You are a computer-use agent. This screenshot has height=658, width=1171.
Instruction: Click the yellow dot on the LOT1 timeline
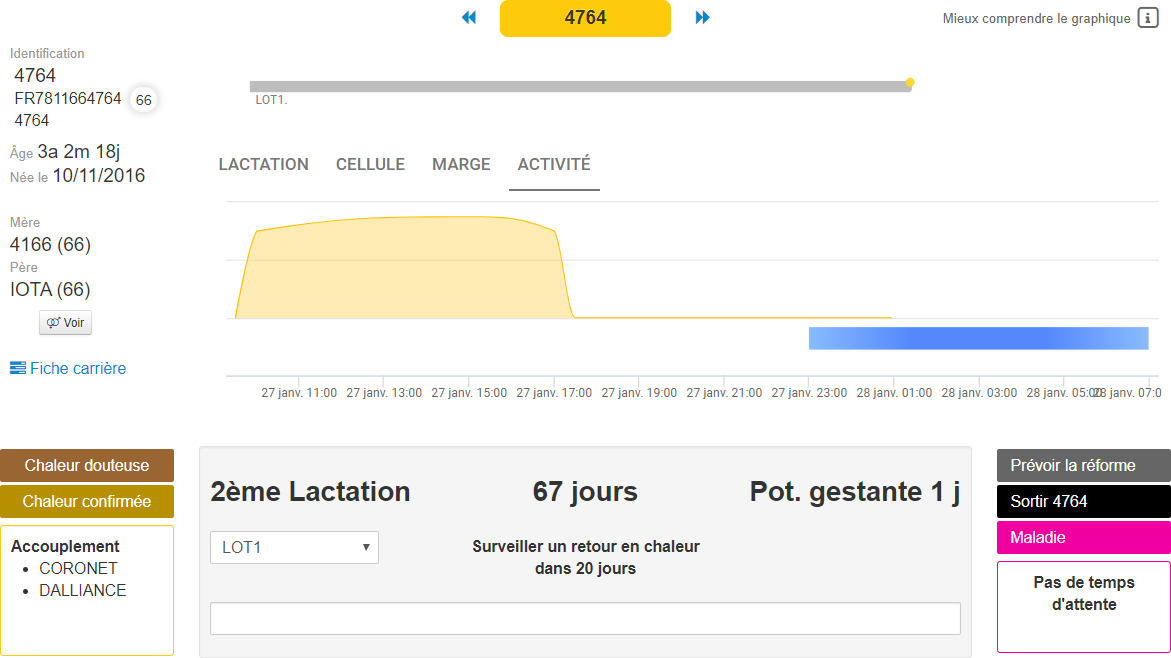[910, 82]
